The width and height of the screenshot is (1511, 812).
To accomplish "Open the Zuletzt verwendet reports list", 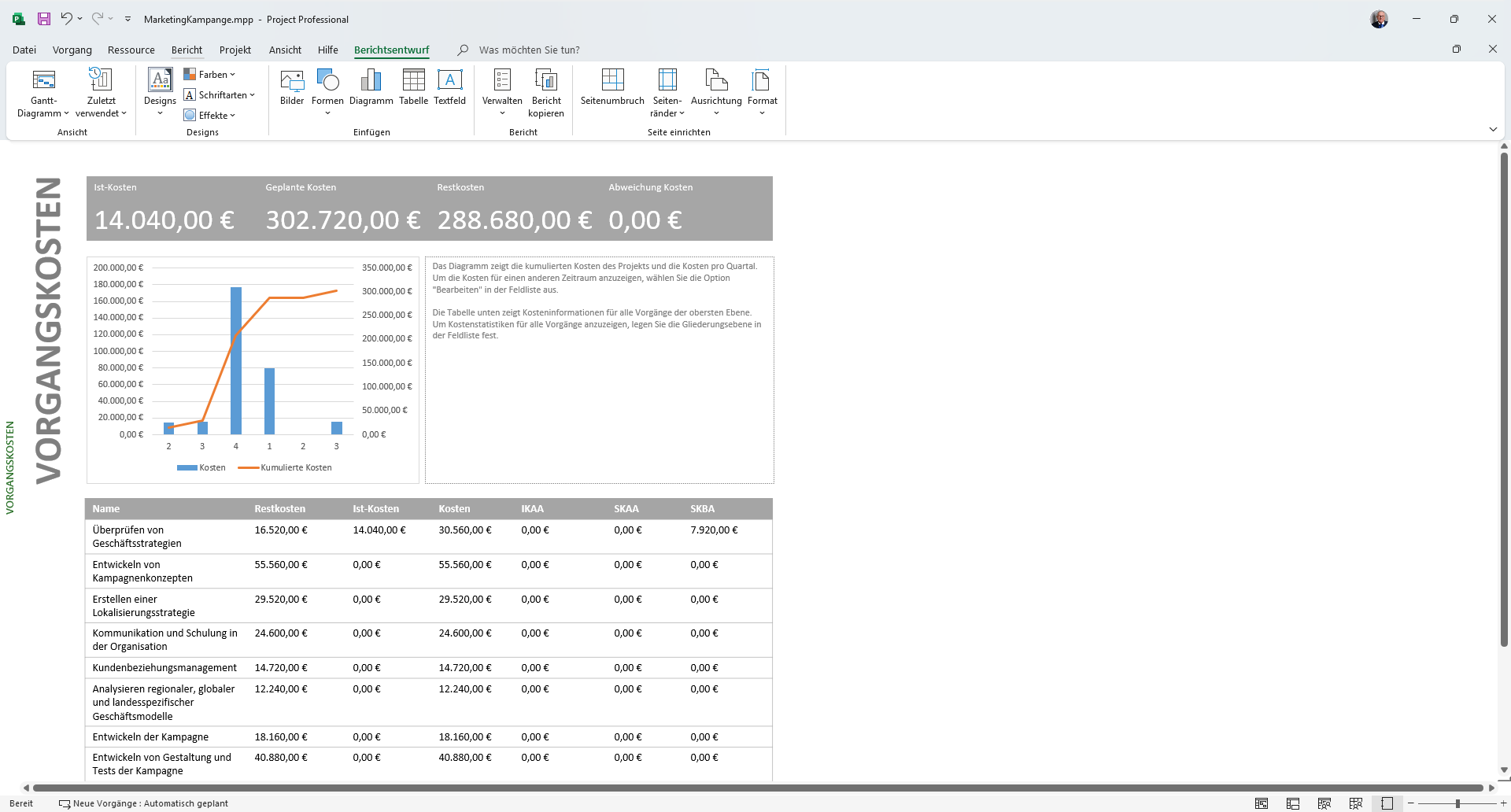I will click(101, 93).
